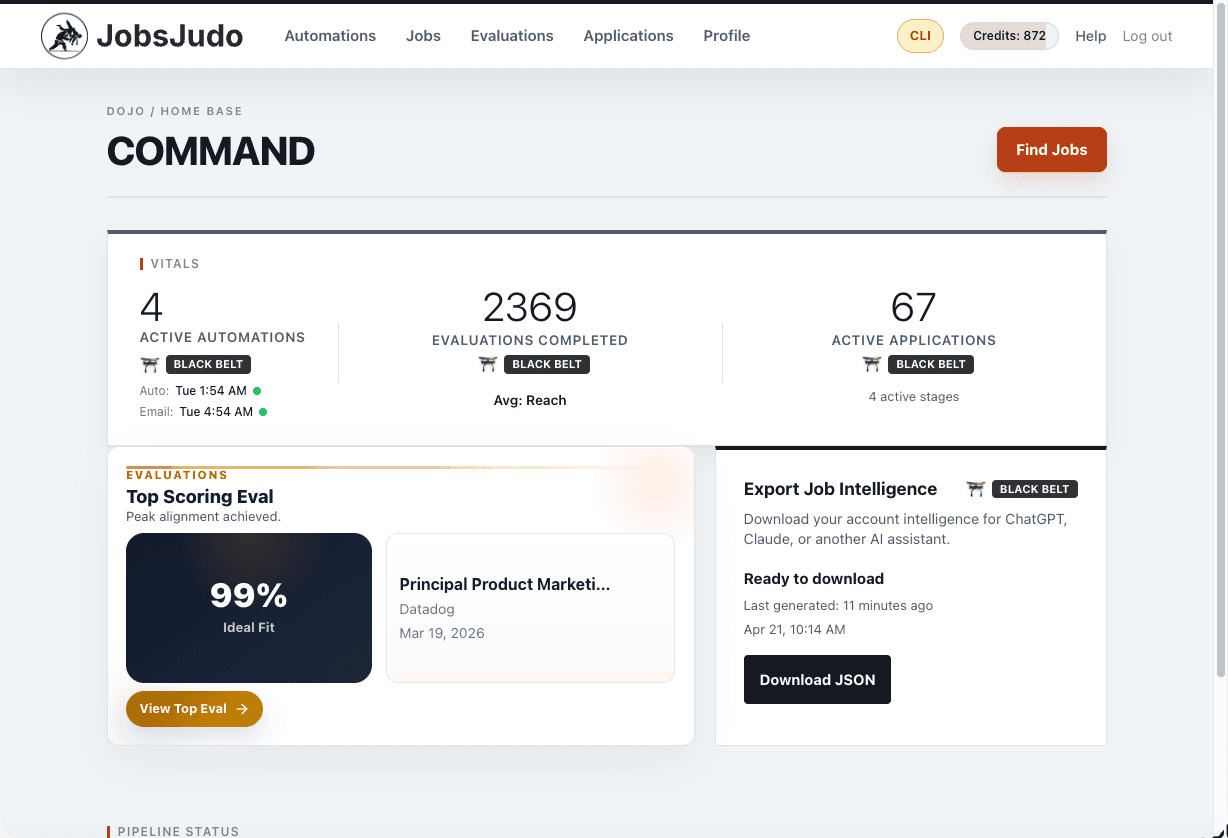The image size is (1228, 838).
Task: Click 'Last generated: 11 minutes ago' text
Action: point(838,606)
